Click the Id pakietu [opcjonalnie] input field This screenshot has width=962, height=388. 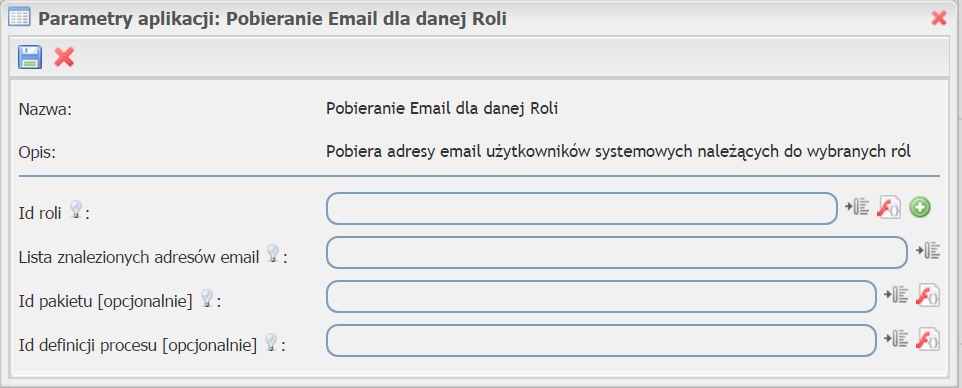[601, 297]
